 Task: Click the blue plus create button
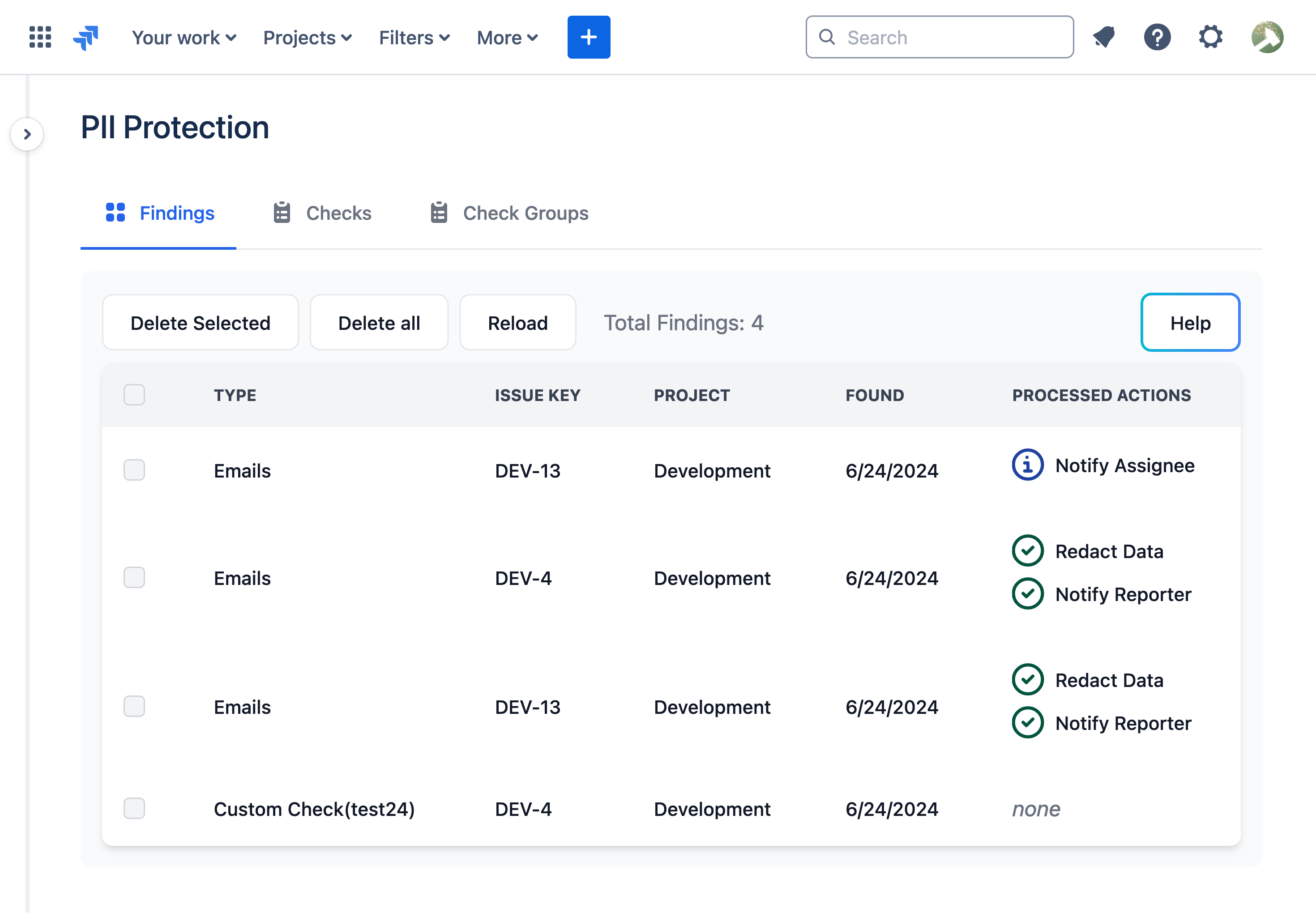pyautogui.click(x=589, y=37)
